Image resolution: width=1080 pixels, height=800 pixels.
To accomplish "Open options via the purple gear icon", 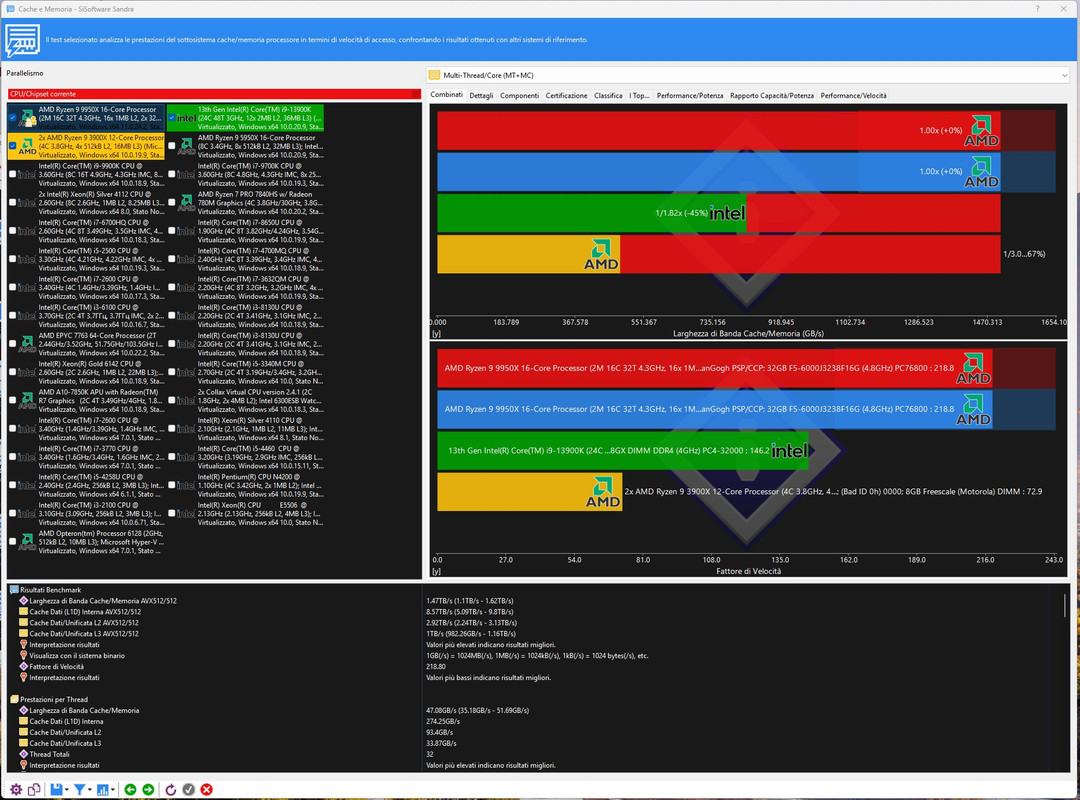I will tap(15, 790).
